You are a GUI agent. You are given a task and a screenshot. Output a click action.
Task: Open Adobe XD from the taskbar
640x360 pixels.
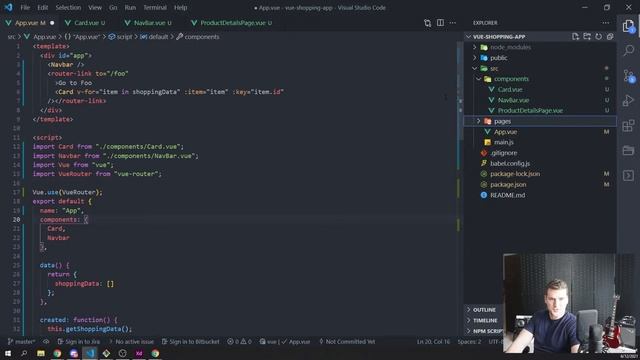[139, 353]
